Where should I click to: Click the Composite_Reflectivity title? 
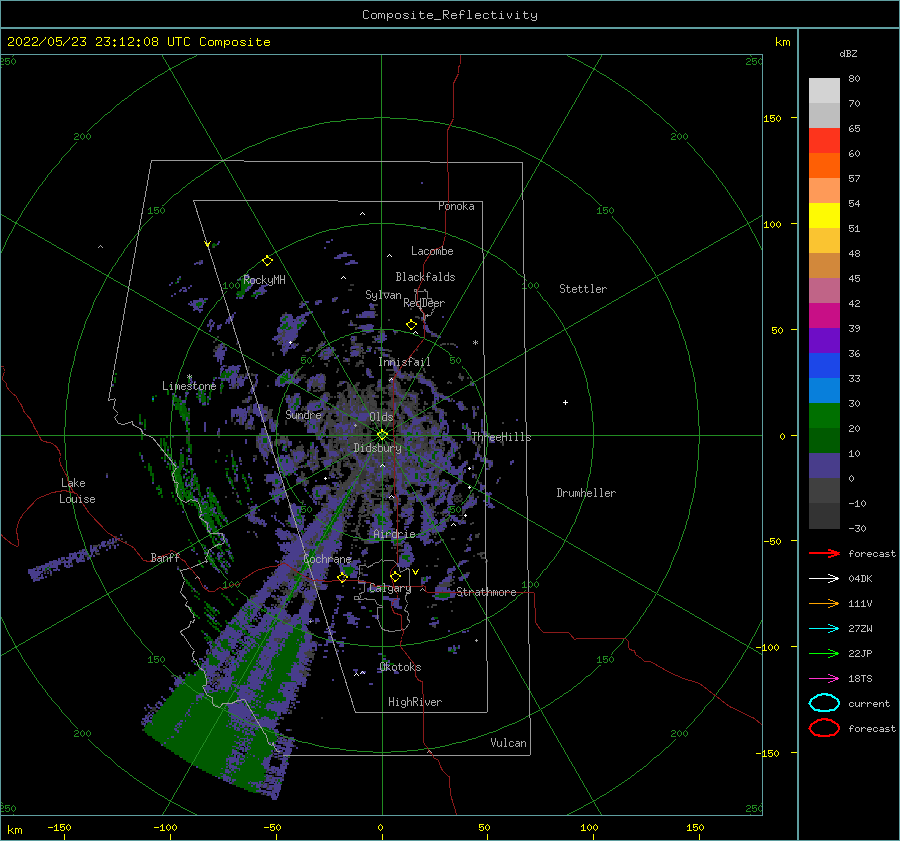coord(450,15)
